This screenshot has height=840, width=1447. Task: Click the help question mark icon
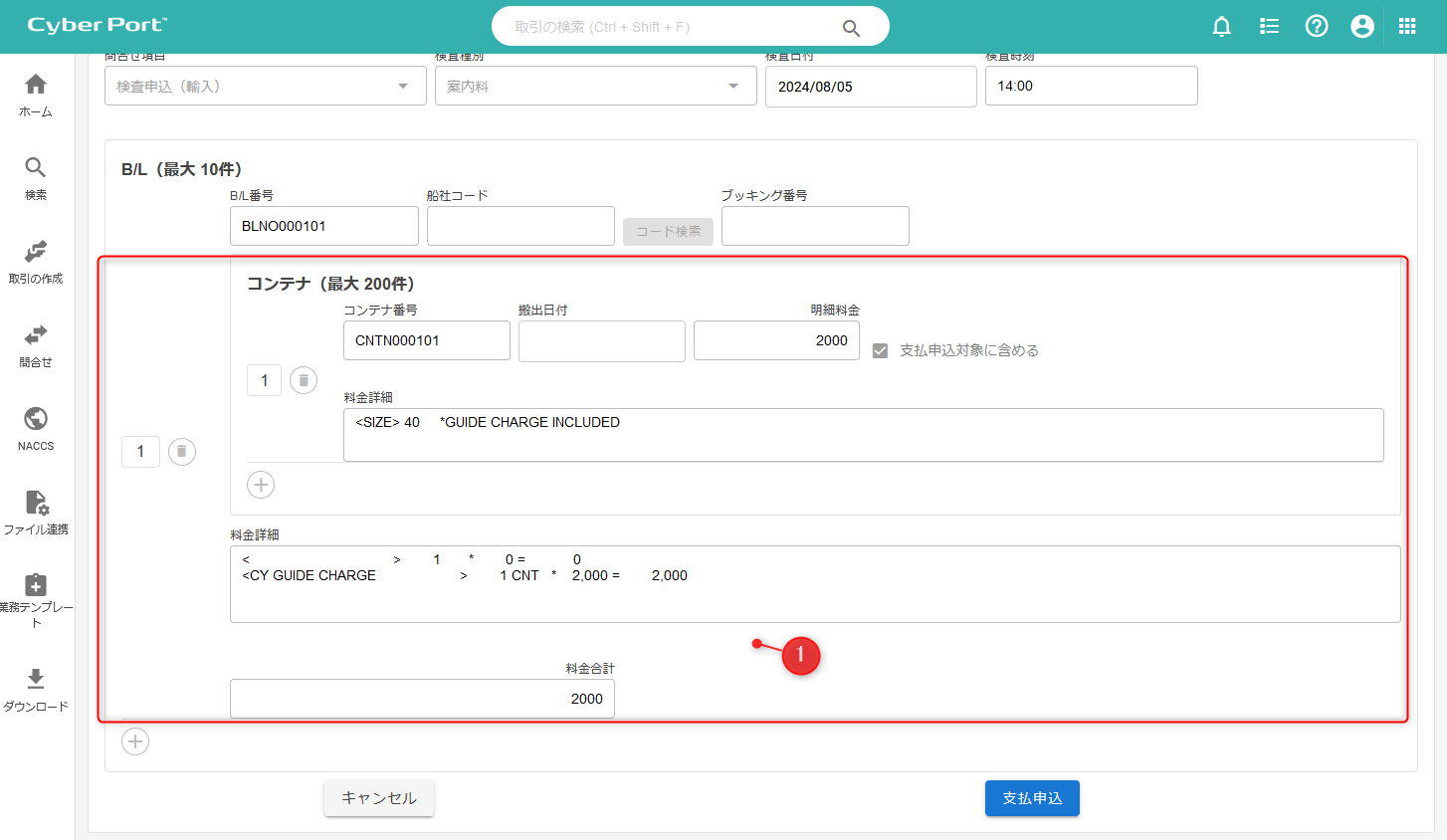tap(1317, 27)
